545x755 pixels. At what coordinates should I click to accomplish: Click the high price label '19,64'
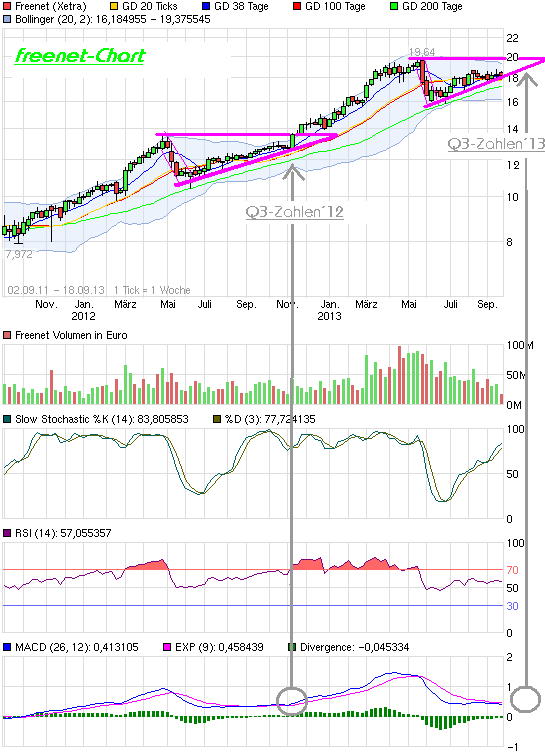click(x=422, y=52)
